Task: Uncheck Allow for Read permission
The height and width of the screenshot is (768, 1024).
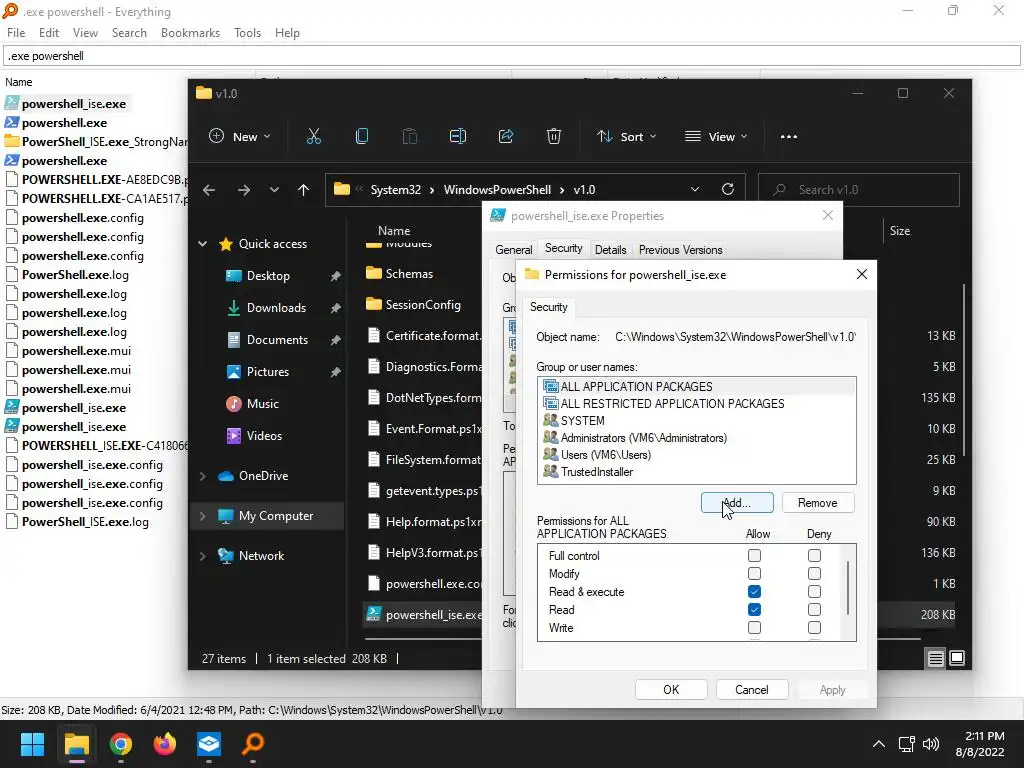Action: (754, 609)
